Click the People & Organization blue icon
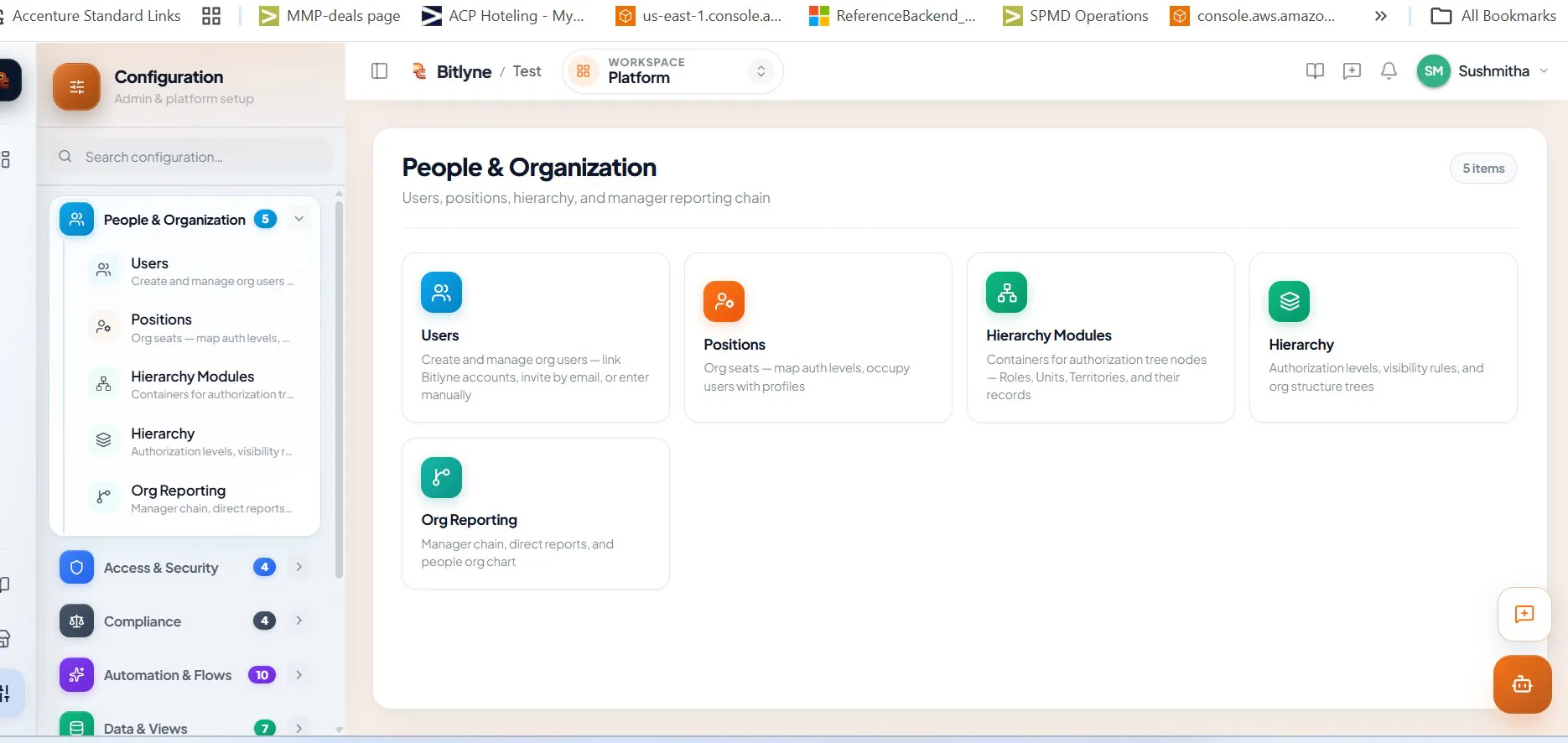This screenshot has height=743, width=1568. click(x=76, y=220)
